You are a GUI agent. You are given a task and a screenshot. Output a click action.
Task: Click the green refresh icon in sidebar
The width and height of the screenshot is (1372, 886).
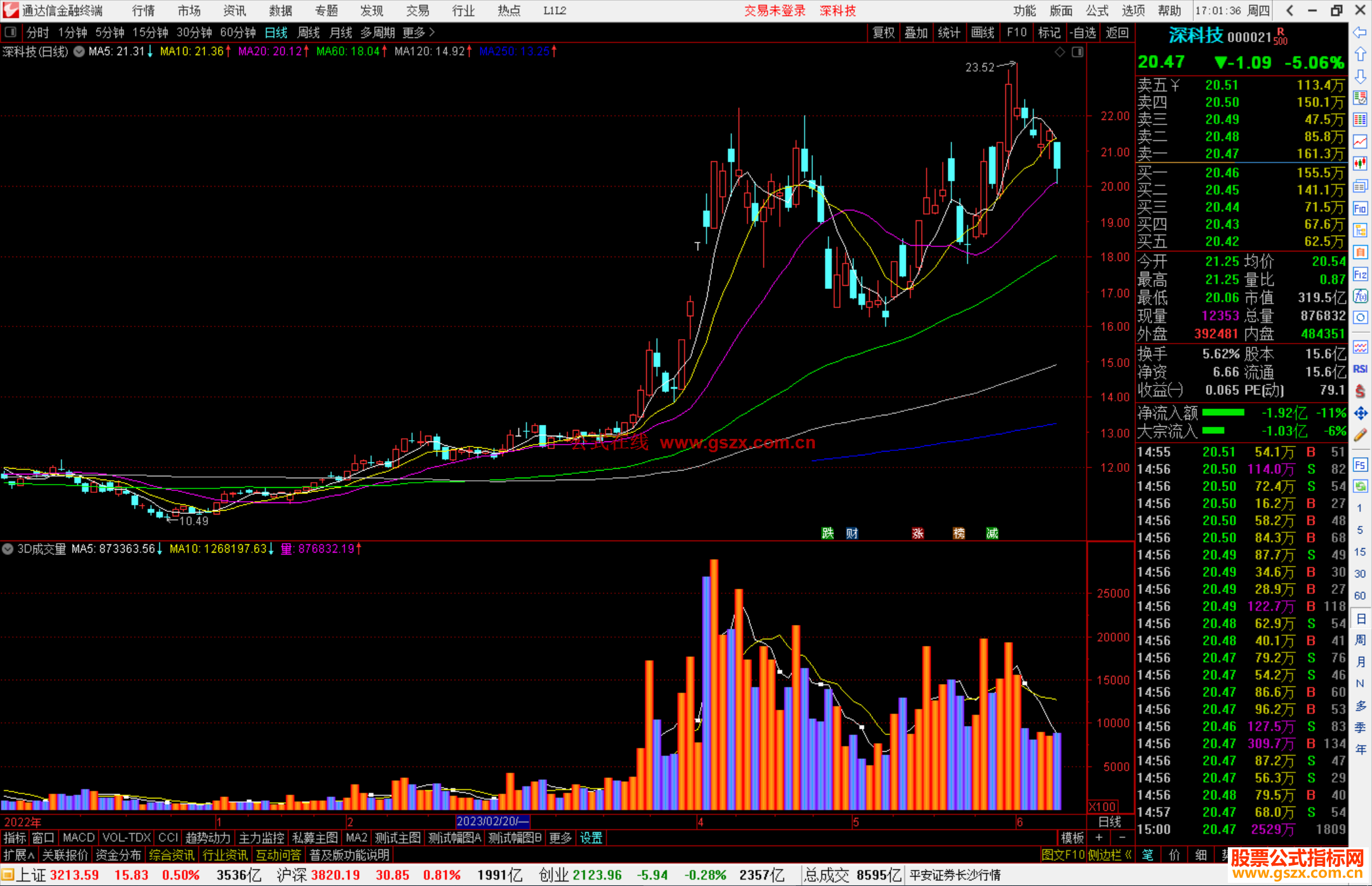click(1360, 487)
